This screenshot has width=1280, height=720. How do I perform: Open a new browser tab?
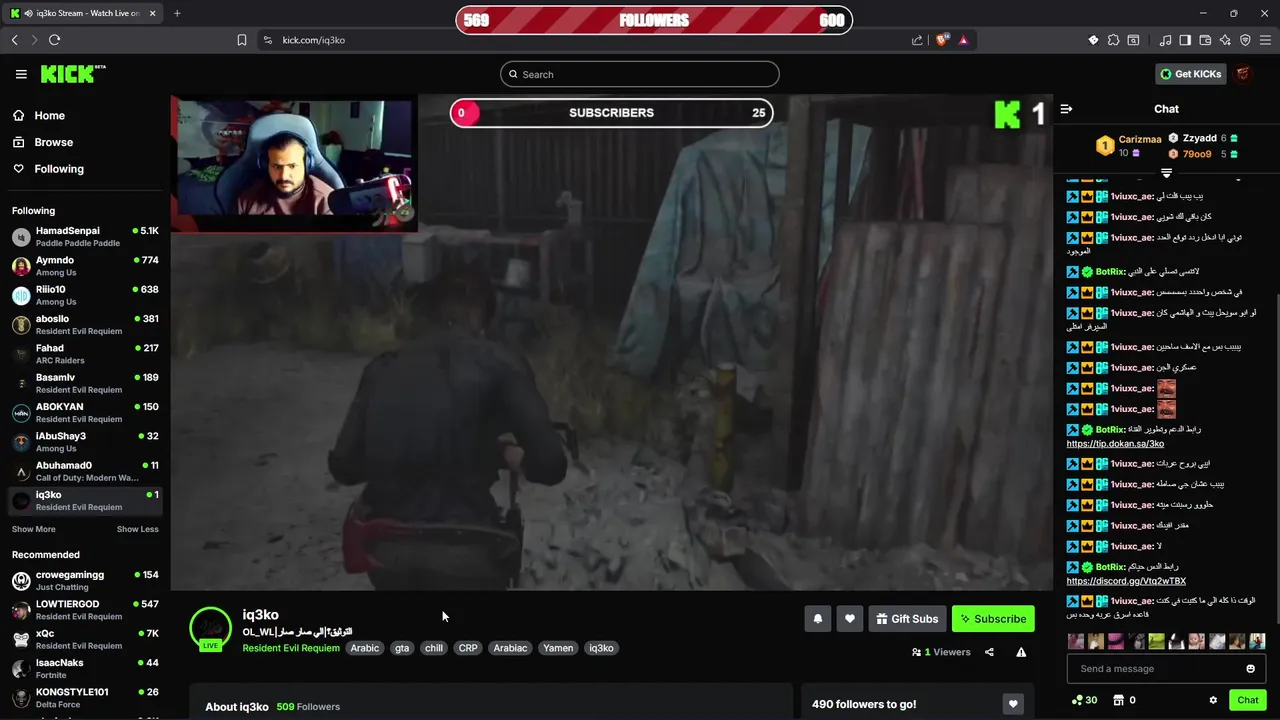pyautogui.click(x=177, y=13)
